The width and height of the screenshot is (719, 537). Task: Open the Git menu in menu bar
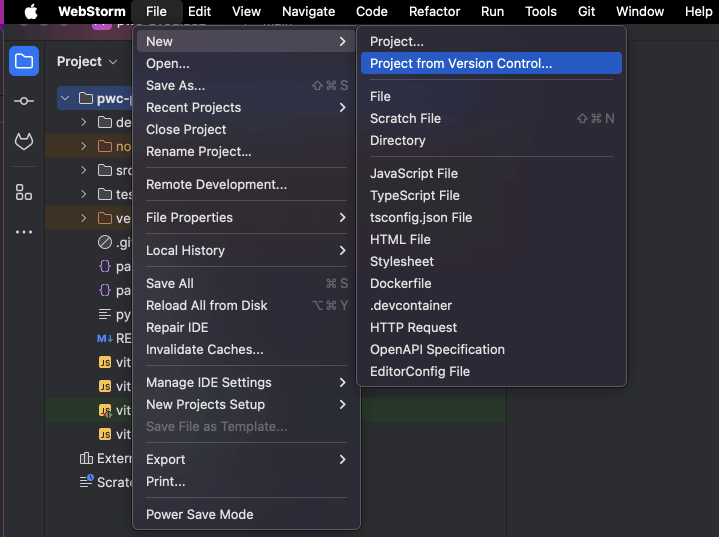point(586,12)
